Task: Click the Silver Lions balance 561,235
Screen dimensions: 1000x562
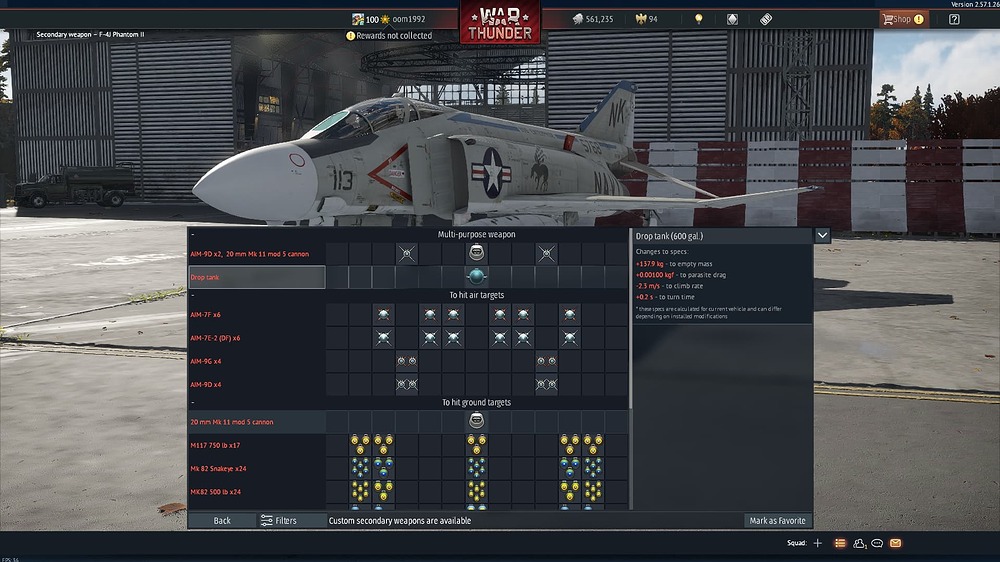Action: [593, 19]
